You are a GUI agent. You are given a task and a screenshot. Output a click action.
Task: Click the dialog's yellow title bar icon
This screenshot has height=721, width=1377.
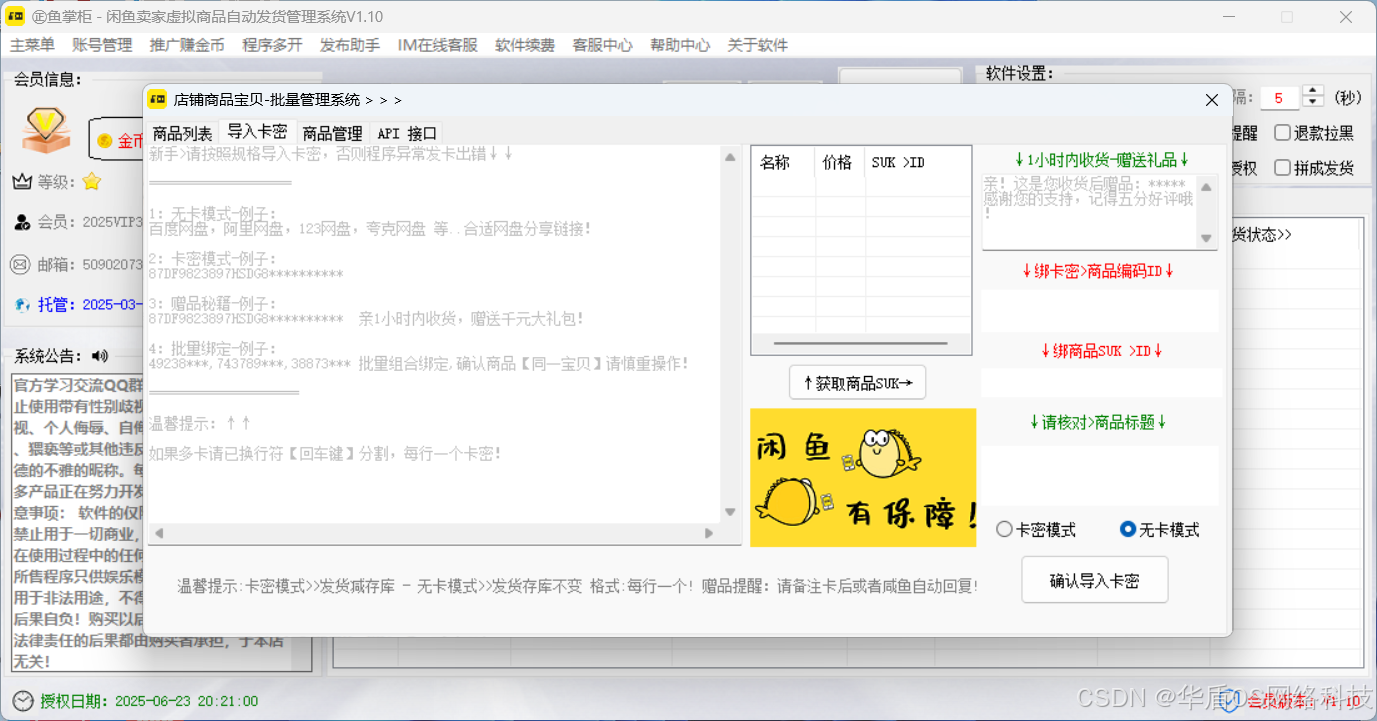[x=157, y=99]
